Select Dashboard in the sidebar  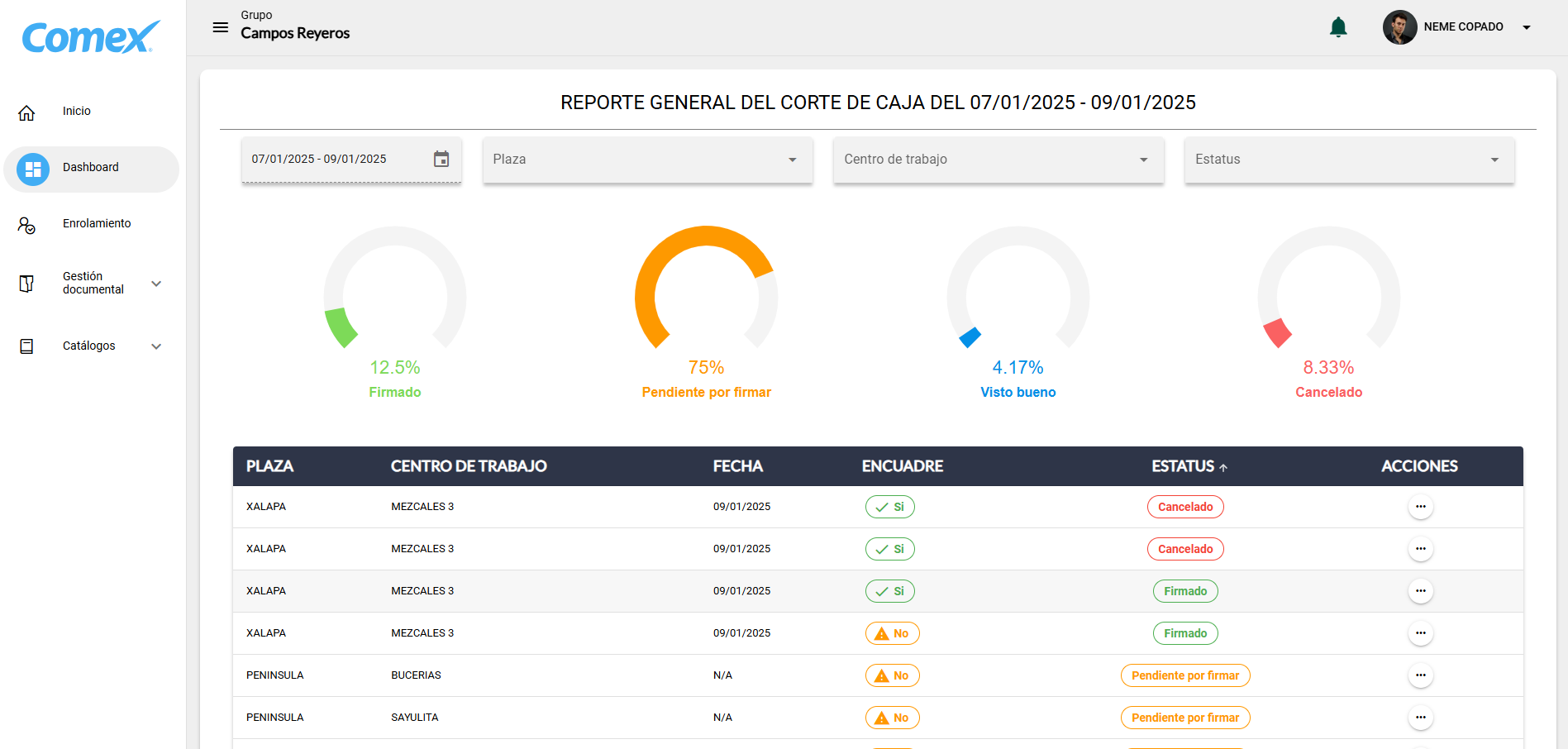(x=91, y=168)
